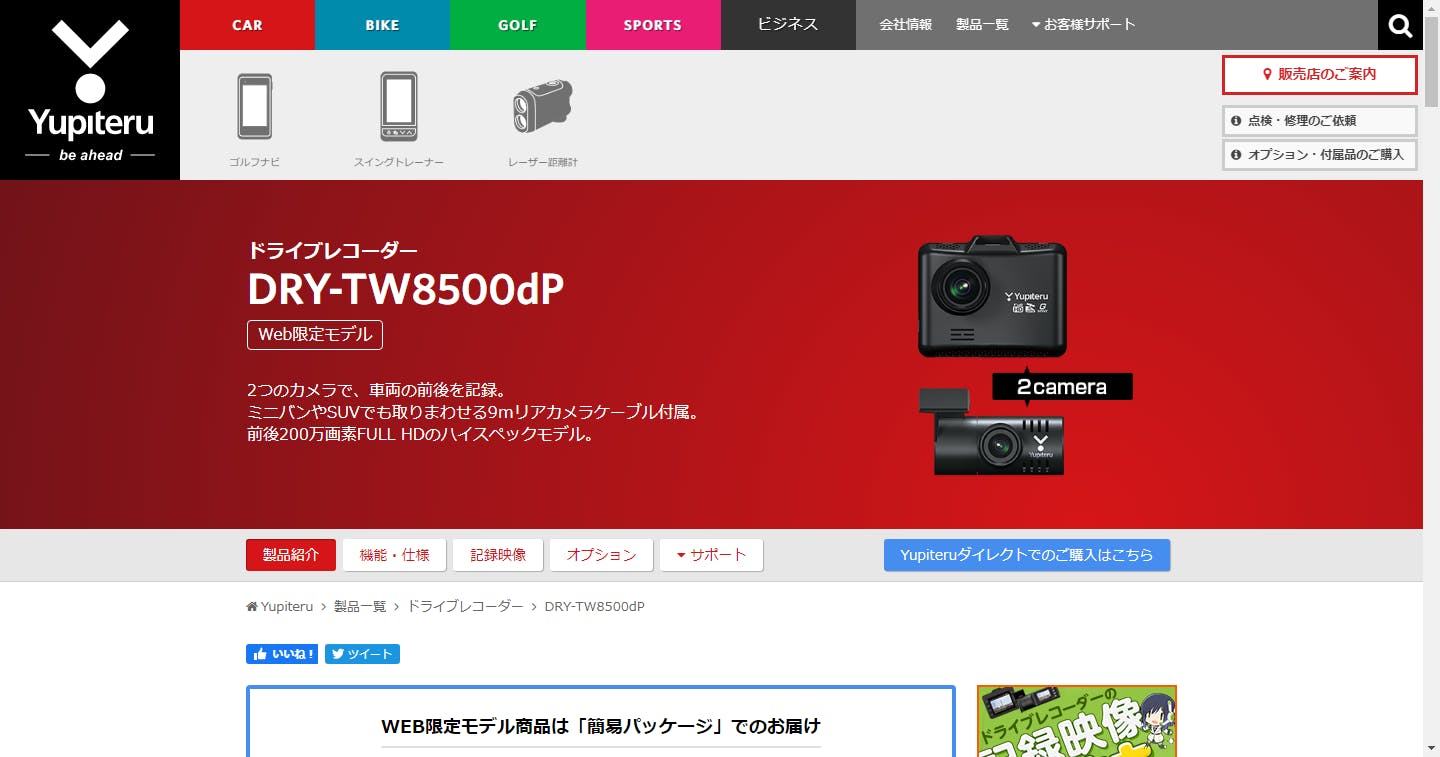Viewport: 1440px width, 757px height.
Task: Click the 販売店のご案内 button
Action: [1319, 74]
